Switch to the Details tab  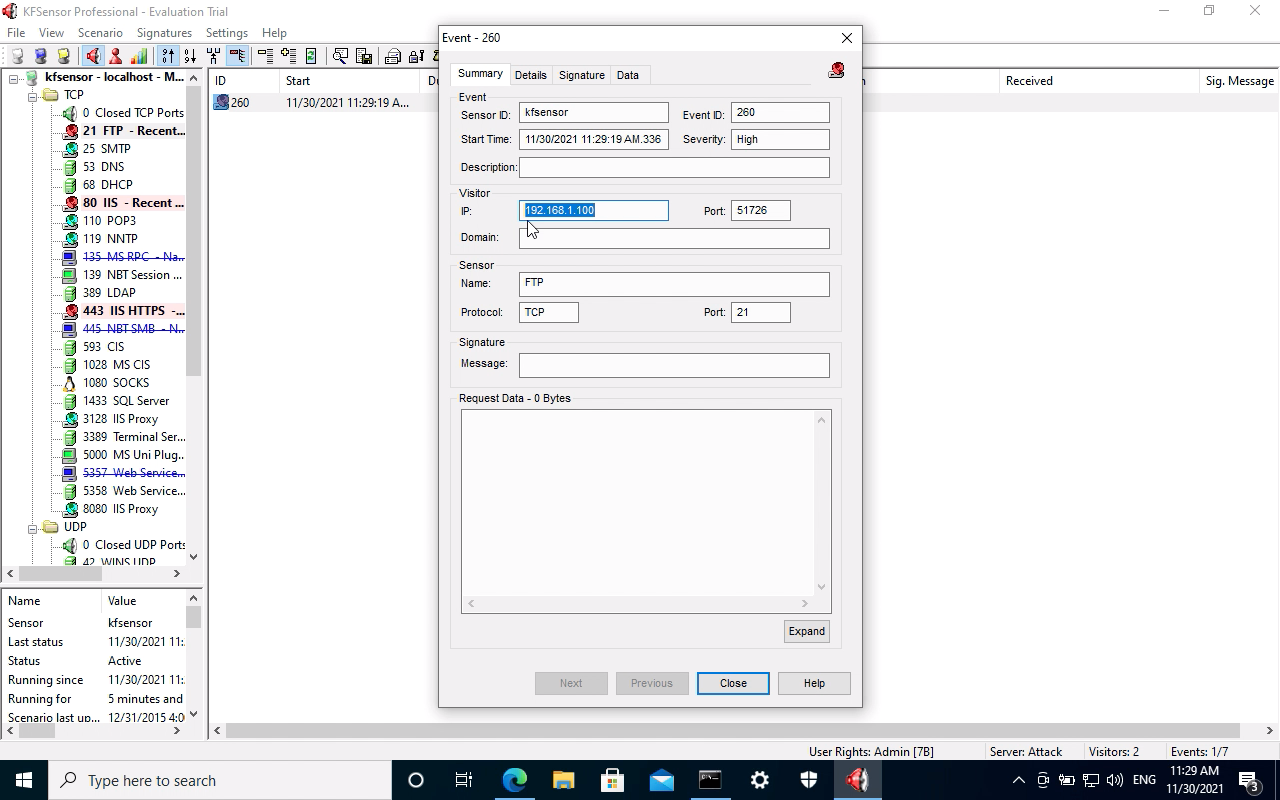pyautogui.click(x=530, y=75)
